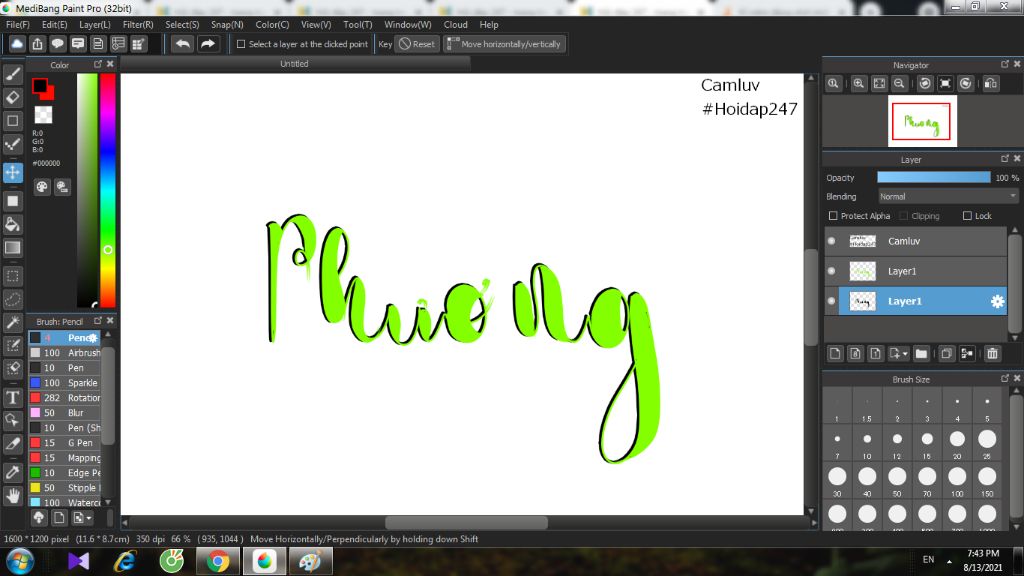Open the File menu
The width and height of the screenshot is (1024, 576).
coord(18,25)
